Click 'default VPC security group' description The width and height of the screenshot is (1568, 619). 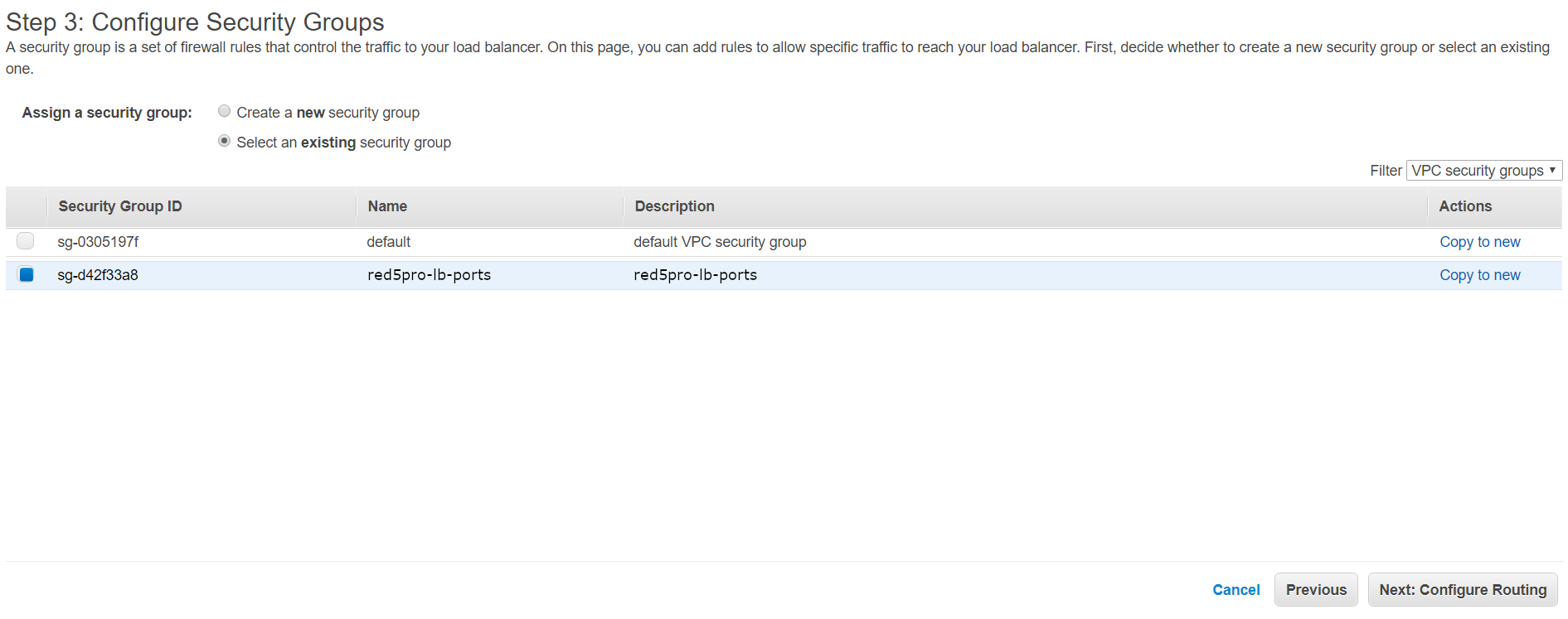tap(720, 242)
